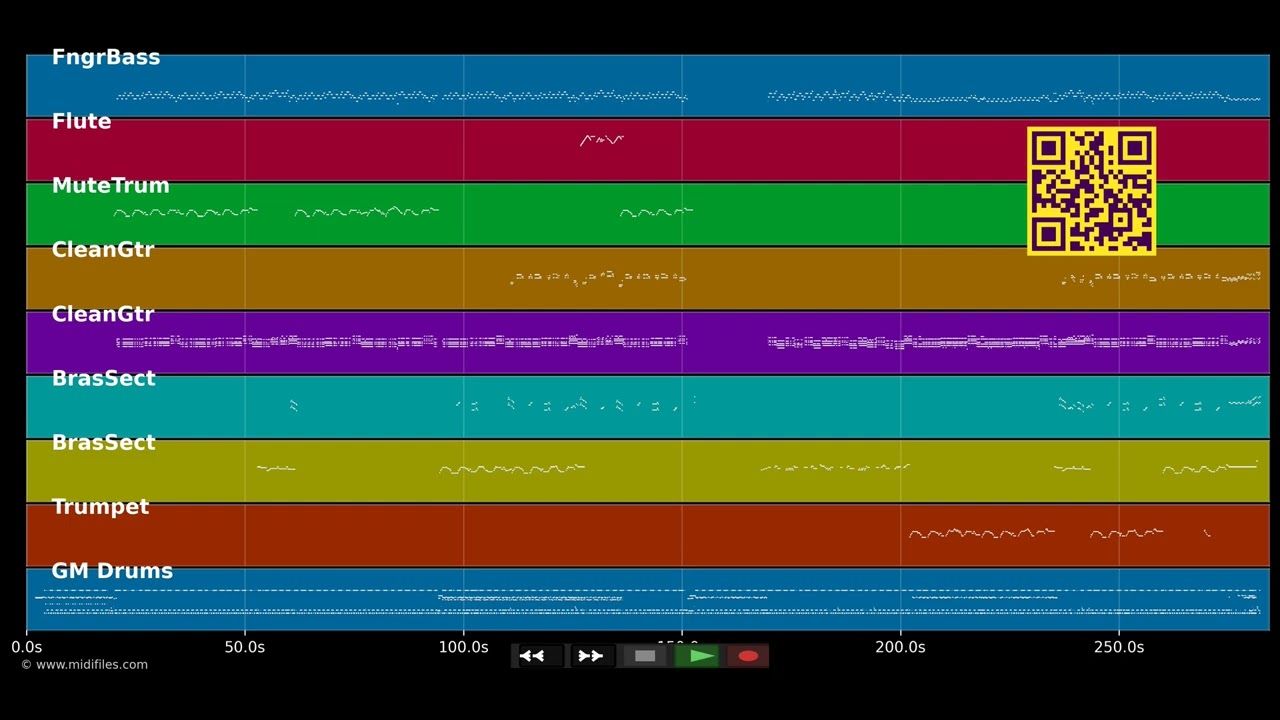Select the FngrBass track label
Image resolution: width=1280 pixels, height=720 pixels.
point(106,57)
